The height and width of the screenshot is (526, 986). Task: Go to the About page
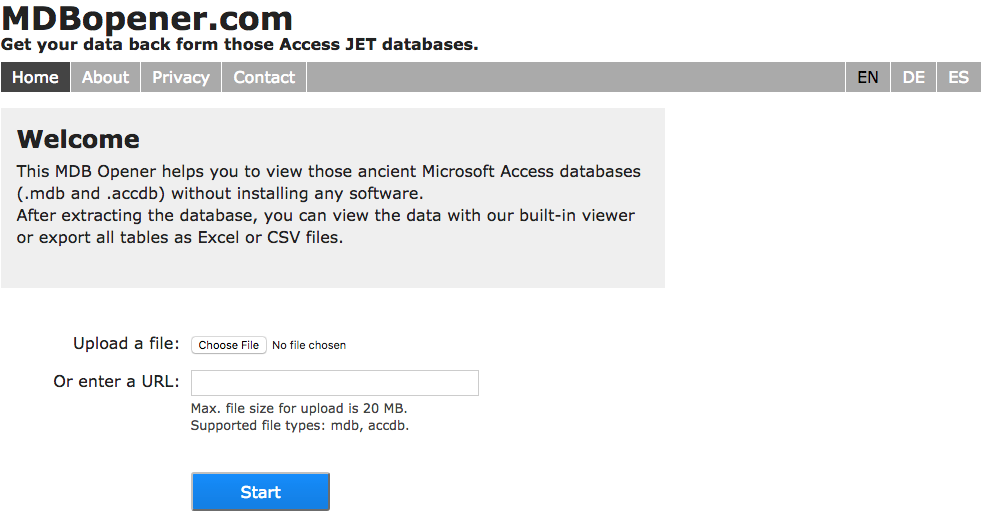(x=105, y=77)
